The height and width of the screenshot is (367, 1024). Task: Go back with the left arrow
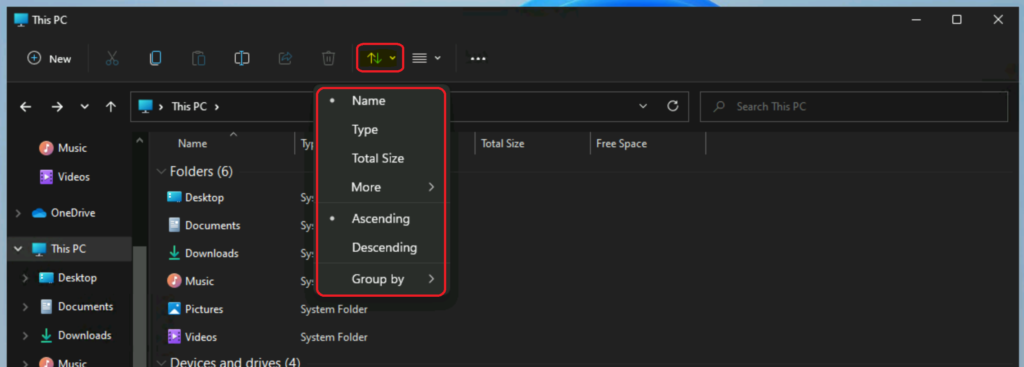(25, 106)
